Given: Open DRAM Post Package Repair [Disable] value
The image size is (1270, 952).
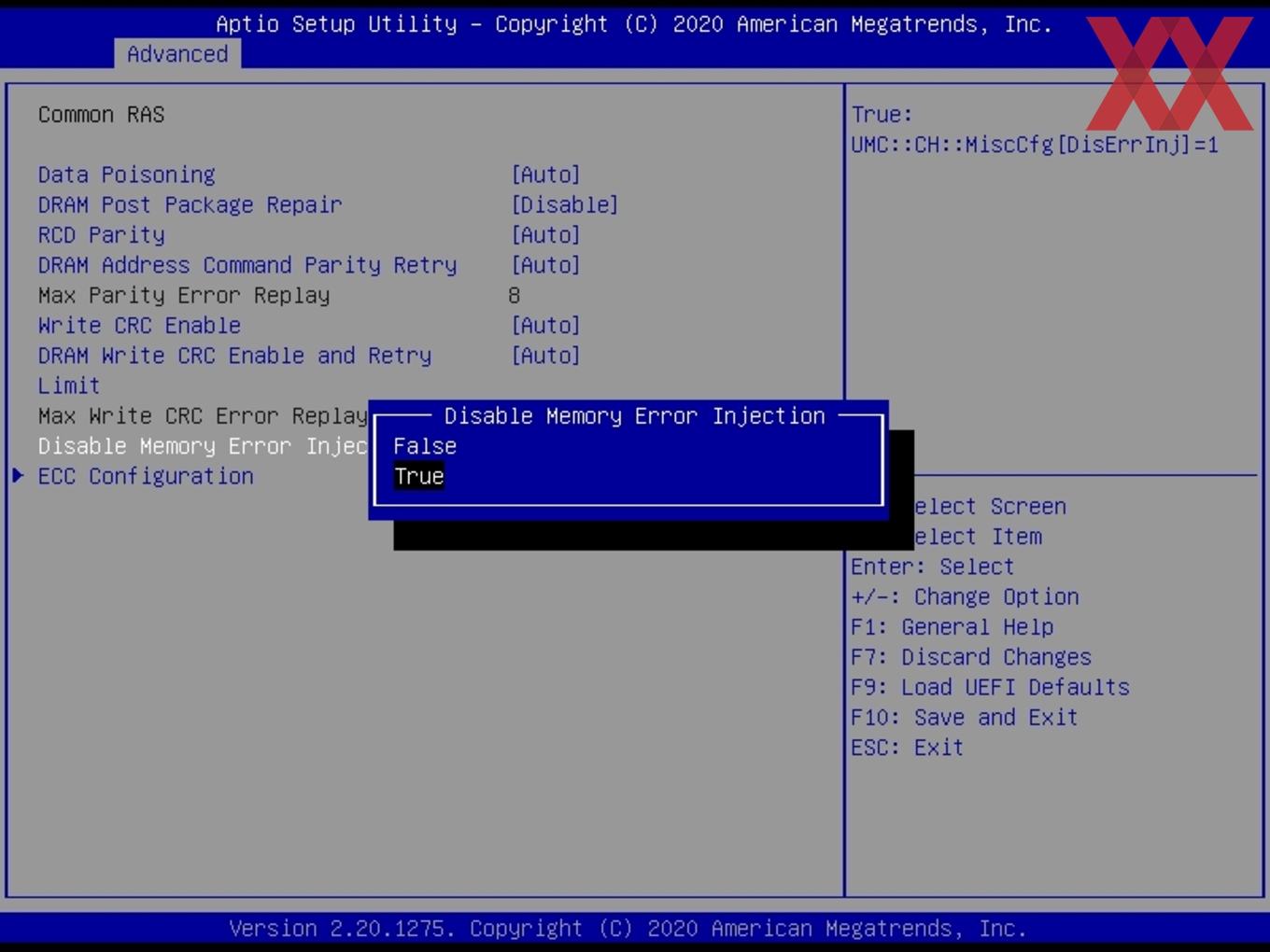Looking at the screenshot, I should [564, 204].
